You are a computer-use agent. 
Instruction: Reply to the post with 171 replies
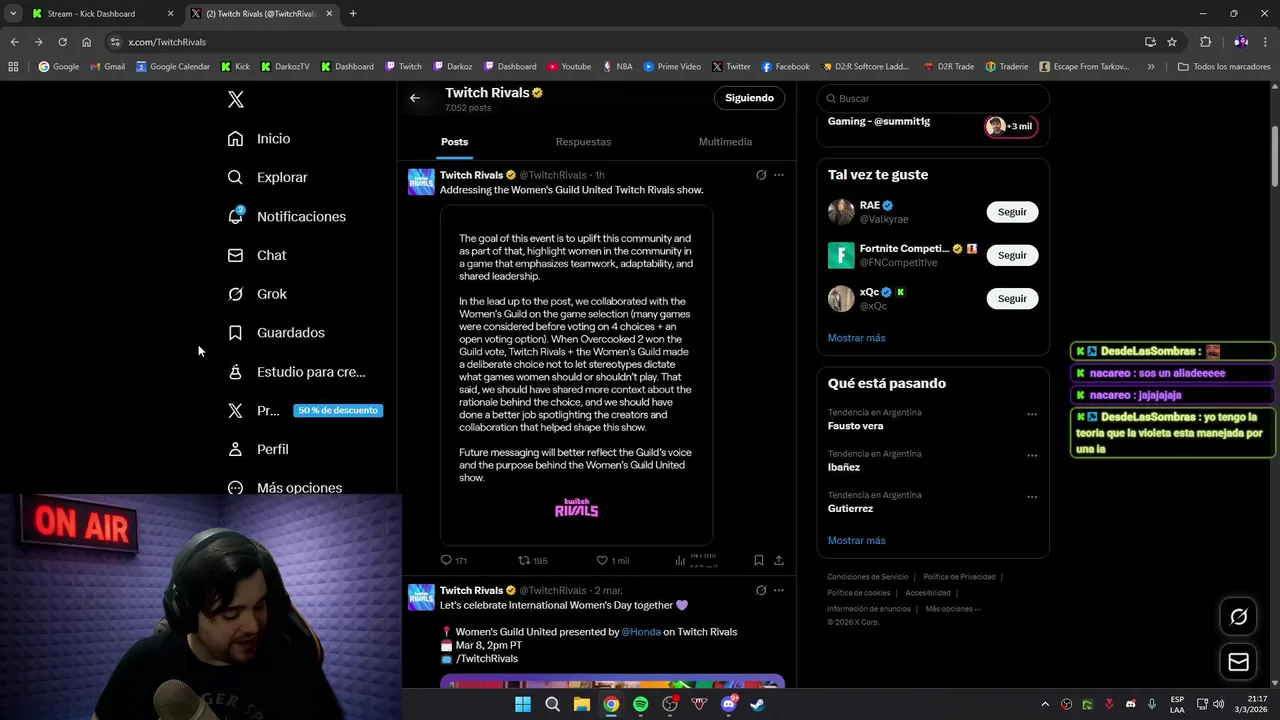tap(454, 561)
